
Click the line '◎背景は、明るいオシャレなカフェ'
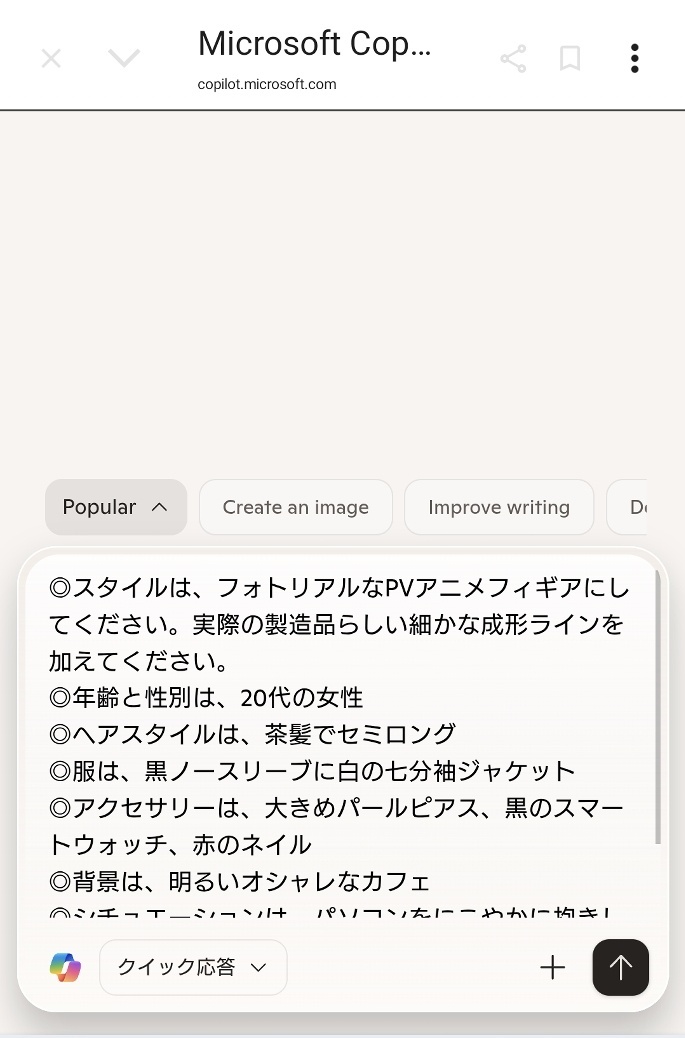click(x=240, y=881)
